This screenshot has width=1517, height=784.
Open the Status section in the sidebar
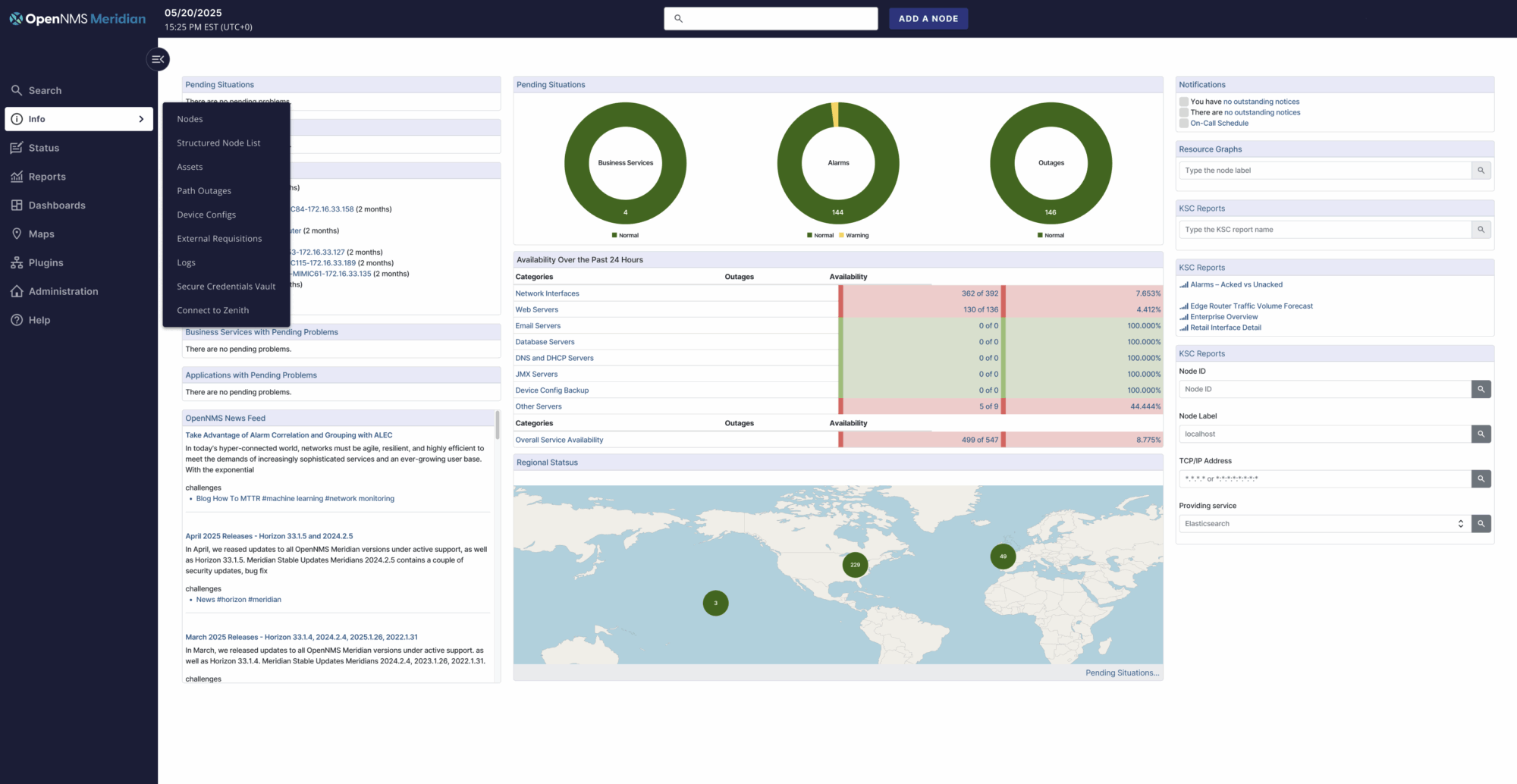click(x=43, y=148)
